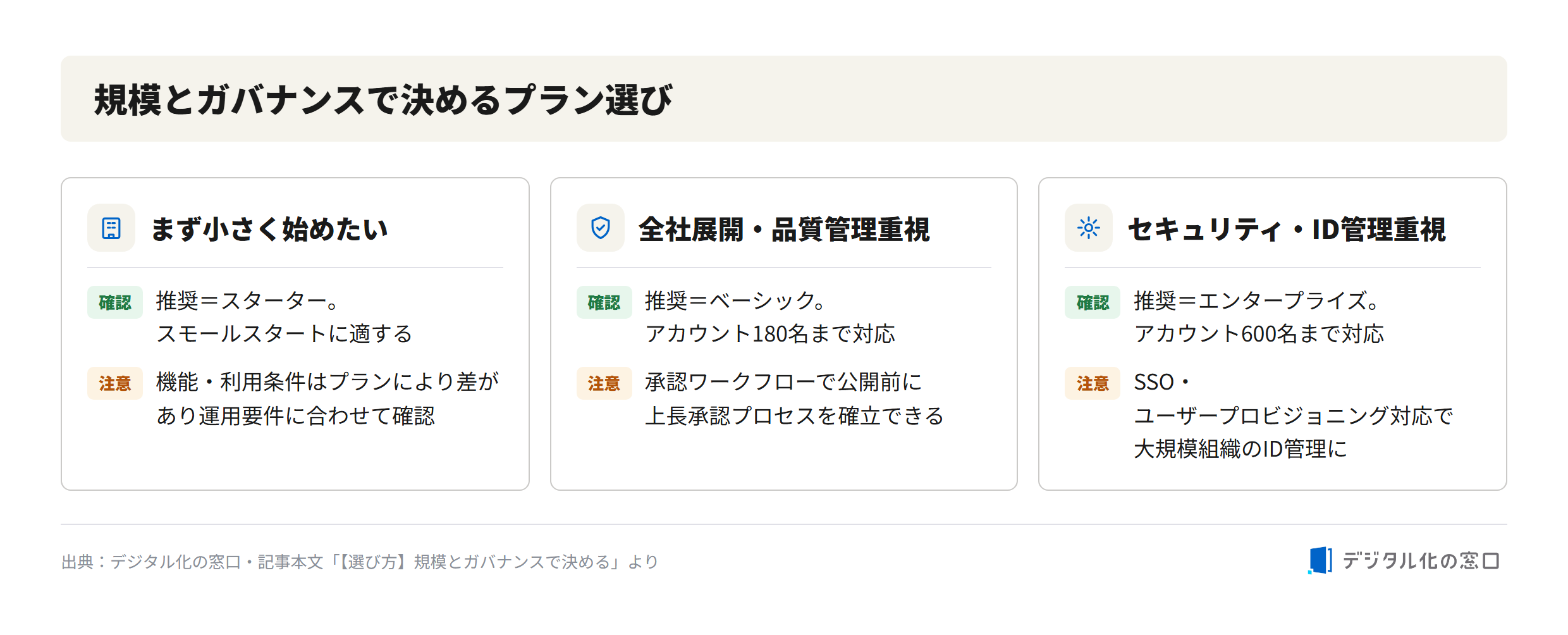Click the アカウント180名まで対応 text
Screen dimensions: 1568x635
pos(770,334)
